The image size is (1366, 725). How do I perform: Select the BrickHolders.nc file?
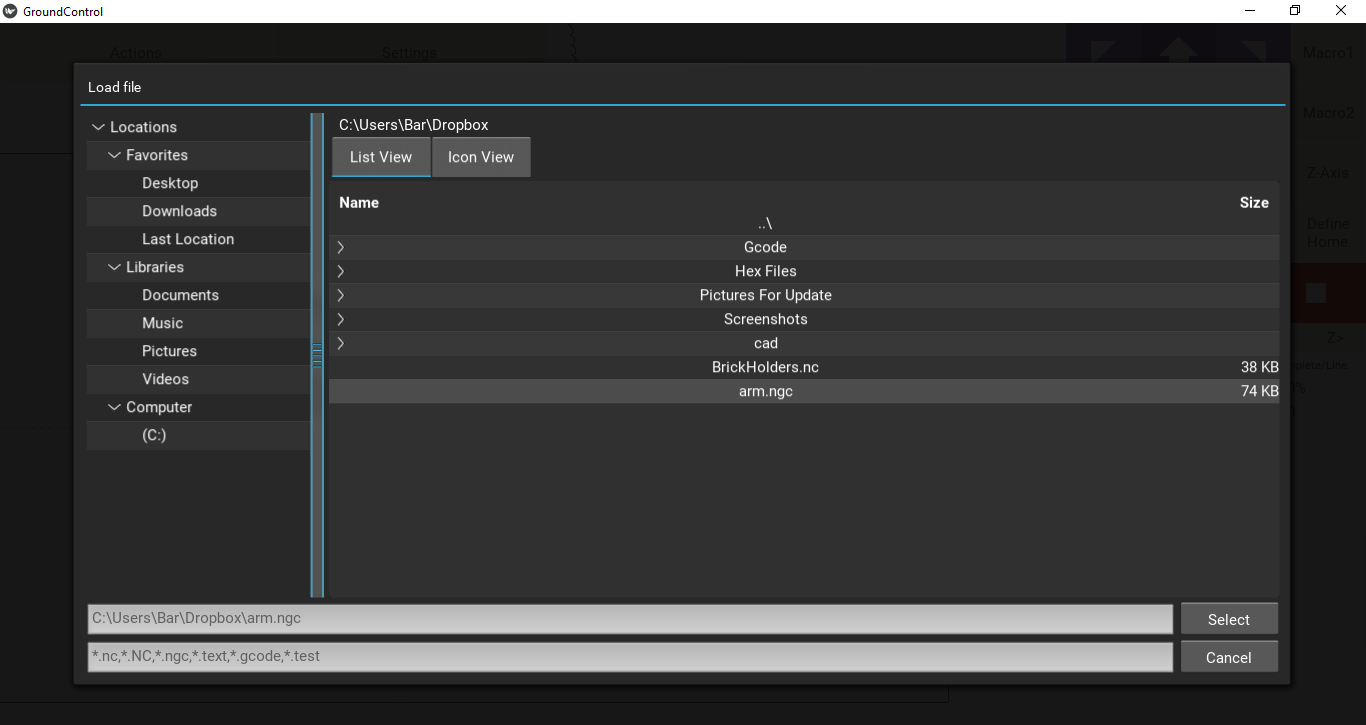[x=765, y=367]
